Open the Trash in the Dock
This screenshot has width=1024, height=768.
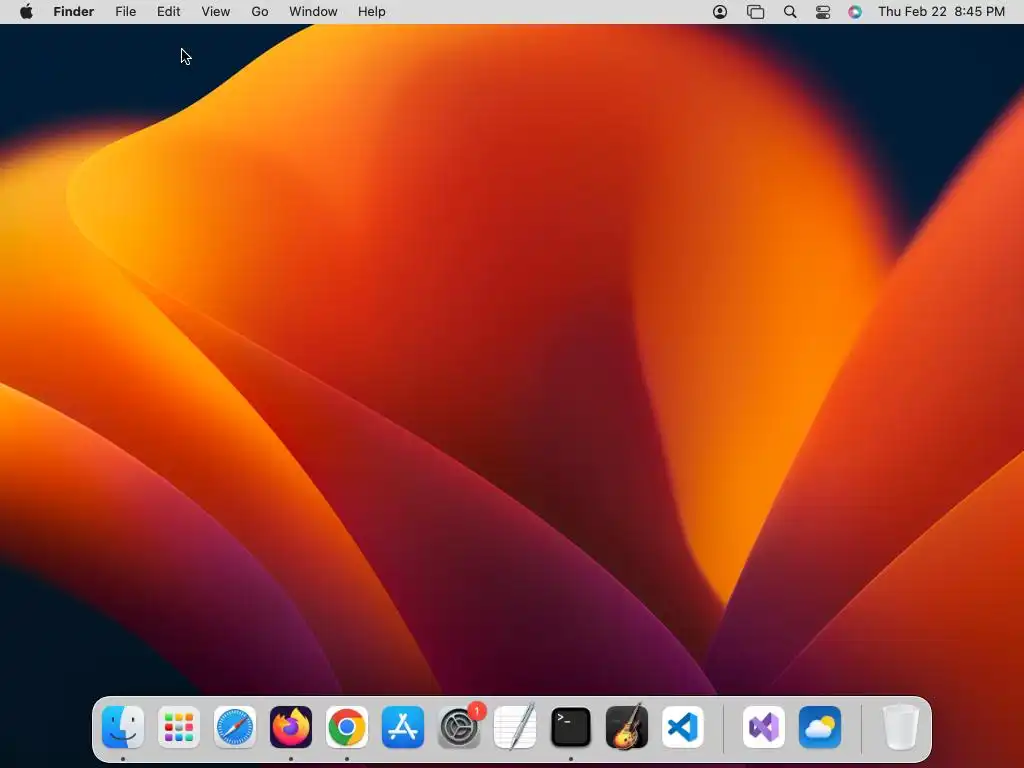coord(901,727)
